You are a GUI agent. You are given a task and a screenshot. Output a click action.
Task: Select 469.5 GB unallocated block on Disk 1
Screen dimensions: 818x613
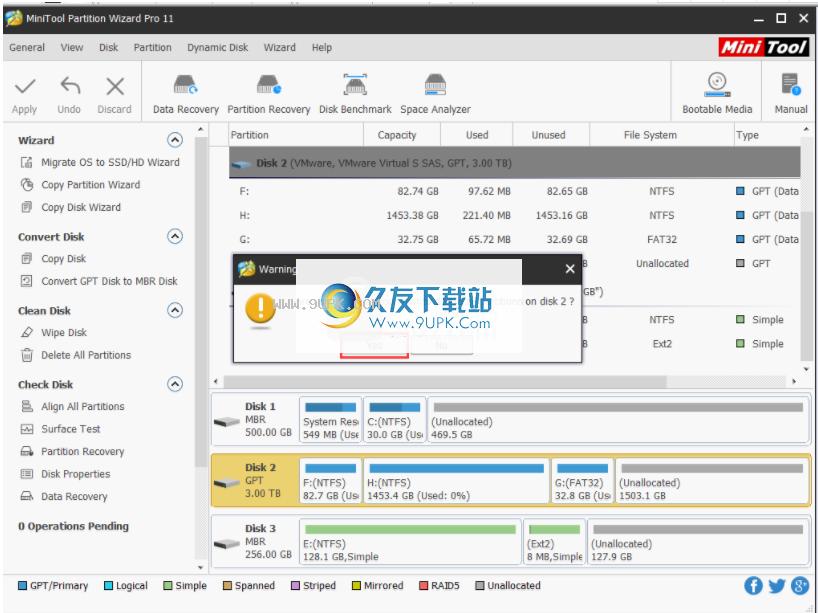[617, 420]
